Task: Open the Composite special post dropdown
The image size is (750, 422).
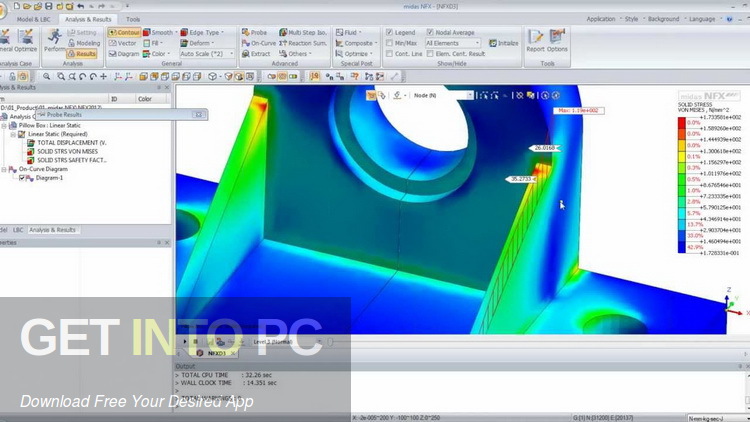Action: [x=356, y=43]
